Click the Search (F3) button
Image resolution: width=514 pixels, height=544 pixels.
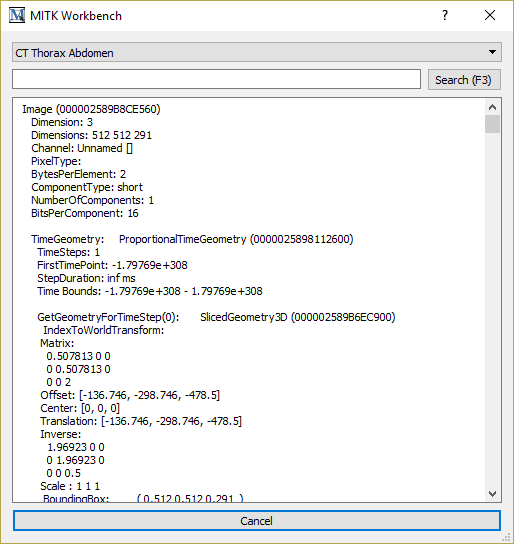pyautogui.click(x=464, y=80)
